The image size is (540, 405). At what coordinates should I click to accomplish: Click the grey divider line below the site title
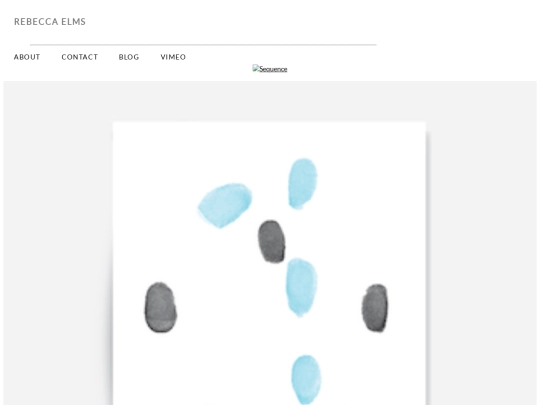tap(203, 45)
